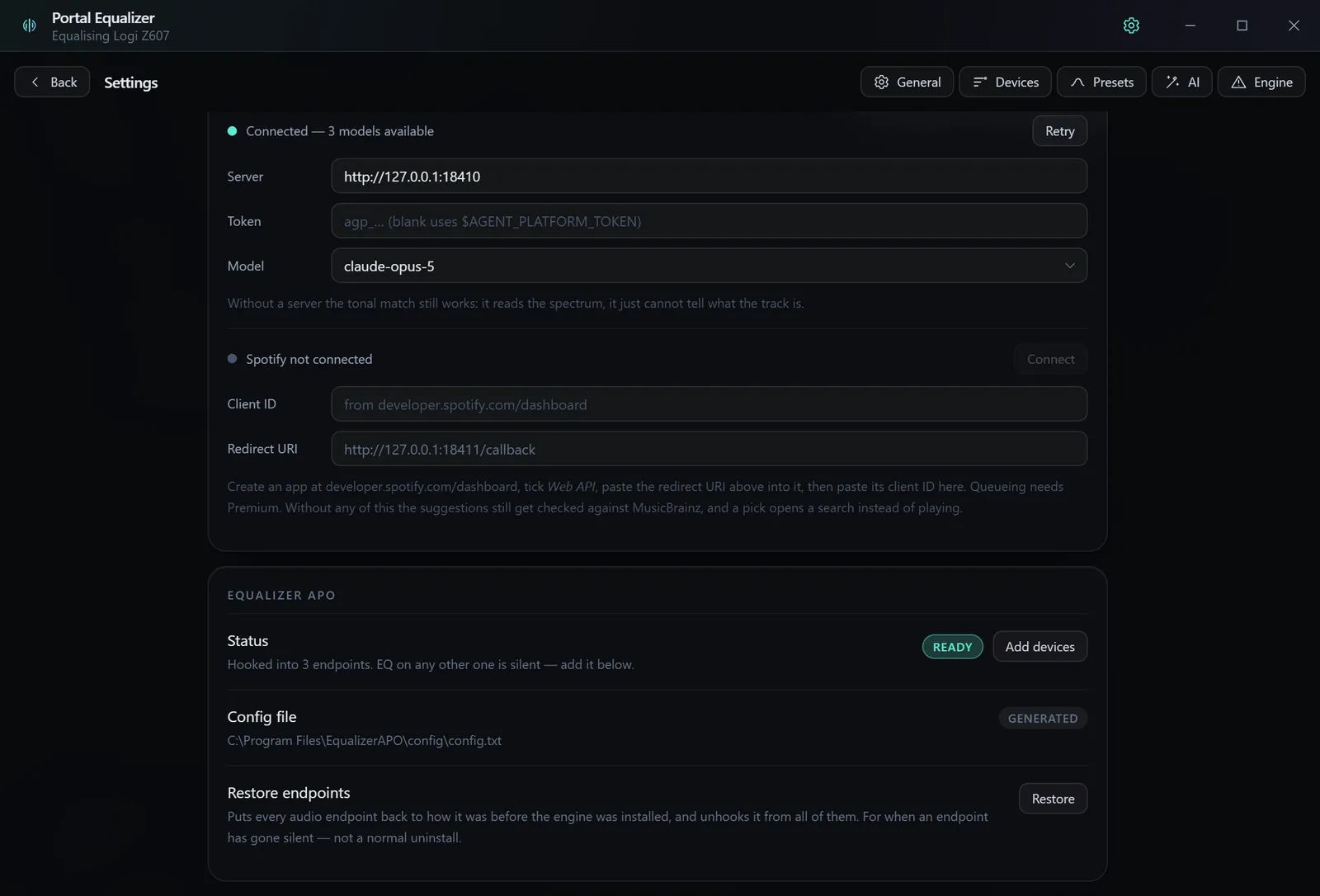Edit the Server address field
The width and height of the screenshot is (1320, 896).
[709, 176]
